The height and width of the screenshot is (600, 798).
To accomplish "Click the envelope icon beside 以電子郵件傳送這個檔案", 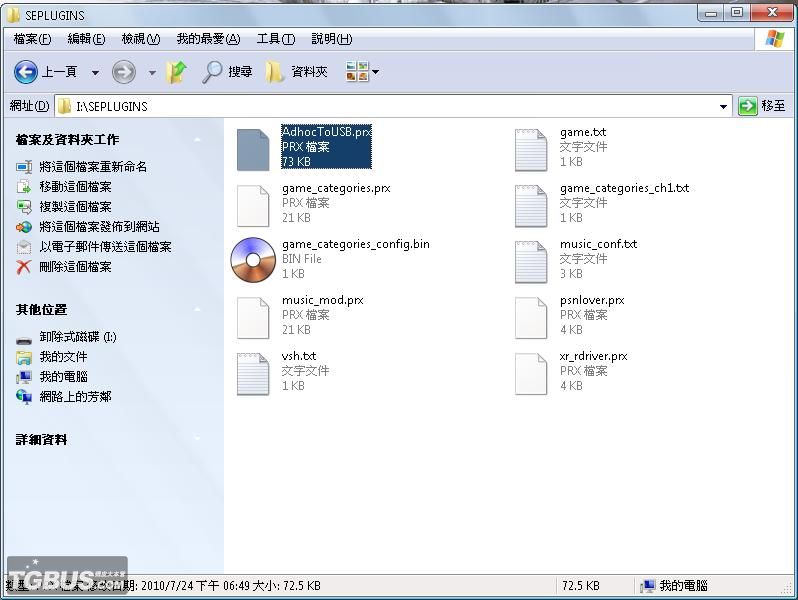I will tap(24, 247).
